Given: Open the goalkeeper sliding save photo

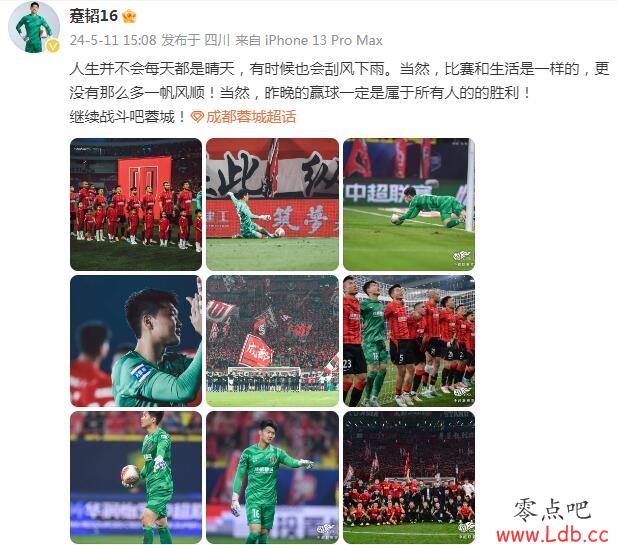Looking at the screenshot, I should point(272,204).
